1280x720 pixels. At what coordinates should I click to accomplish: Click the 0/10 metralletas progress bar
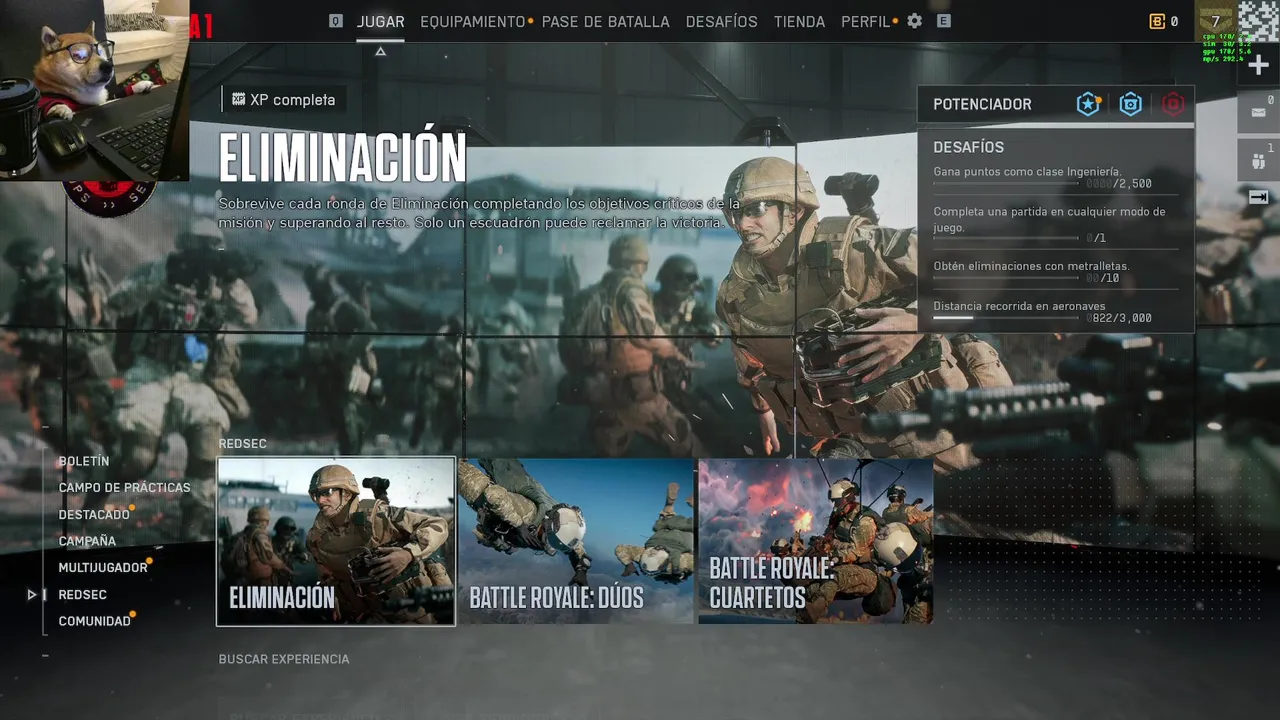(x=1008, y=279)
